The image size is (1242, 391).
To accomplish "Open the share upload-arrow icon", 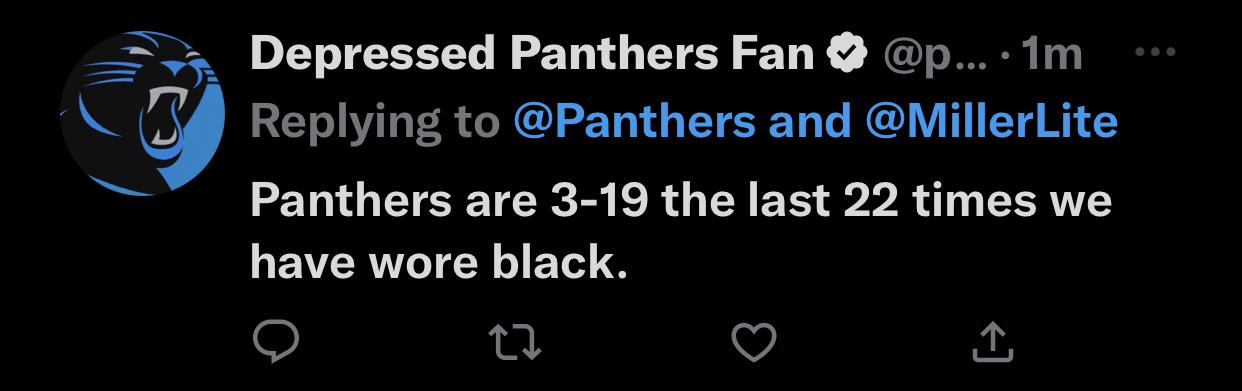I will (x=993, y=342).
